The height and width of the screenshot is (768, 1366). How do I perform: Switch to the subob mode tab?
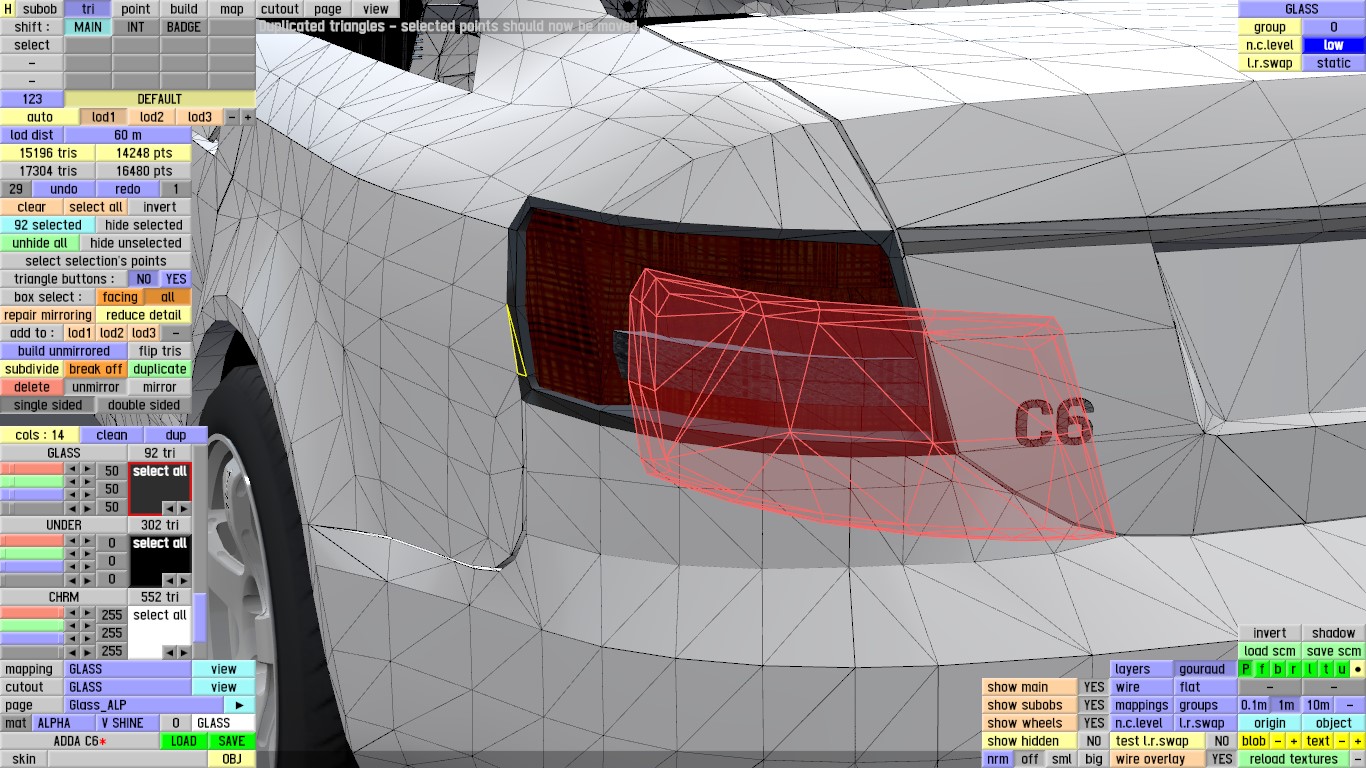[40, 9]
